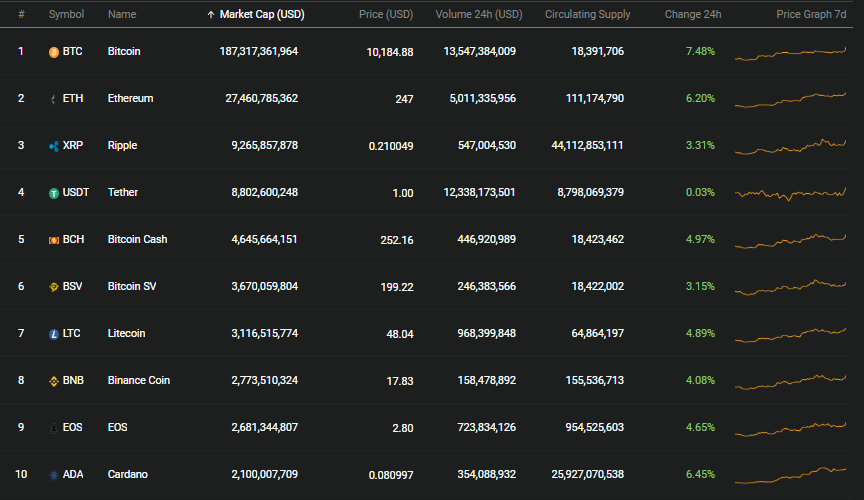Image resolution: width=864 pixels, height=500 pixels.
Task: Click Ethereum's 6.20% change value
Action: [x=700, y=98]
